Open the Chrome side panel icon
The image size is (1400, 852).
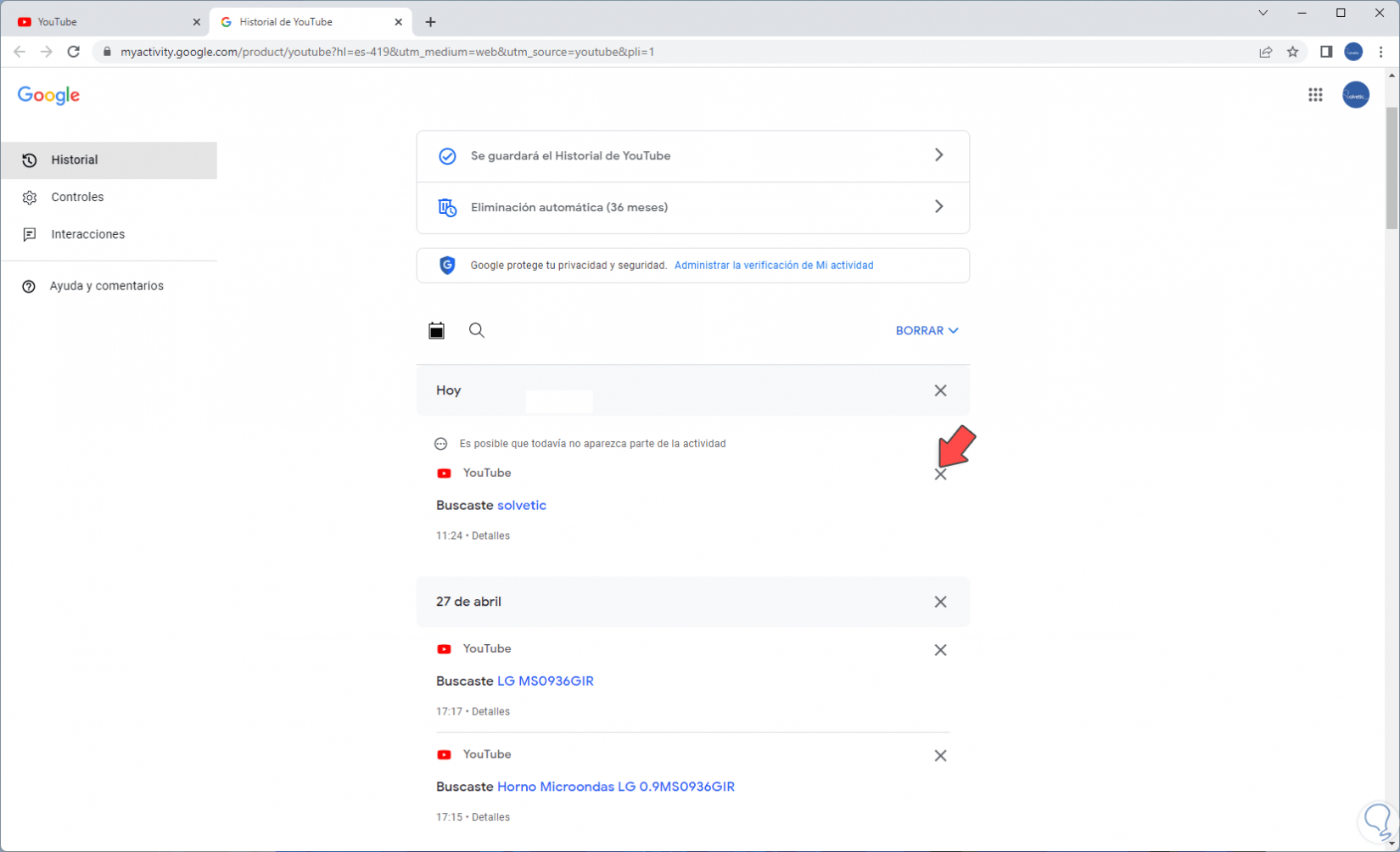[1326, 52]
